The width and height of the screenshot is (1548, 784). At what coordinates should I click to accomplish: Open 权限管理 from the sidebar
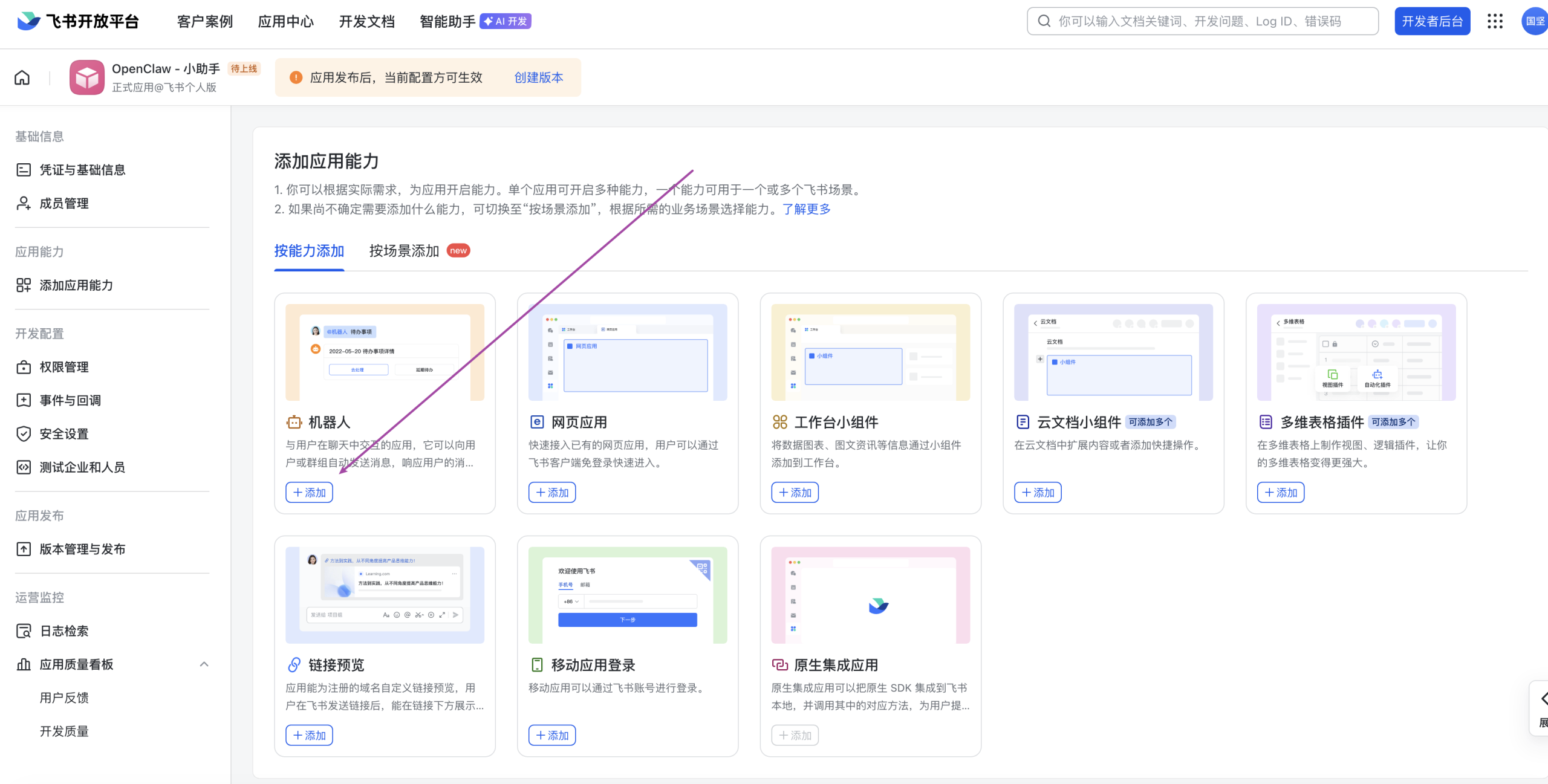pos(64,366)
